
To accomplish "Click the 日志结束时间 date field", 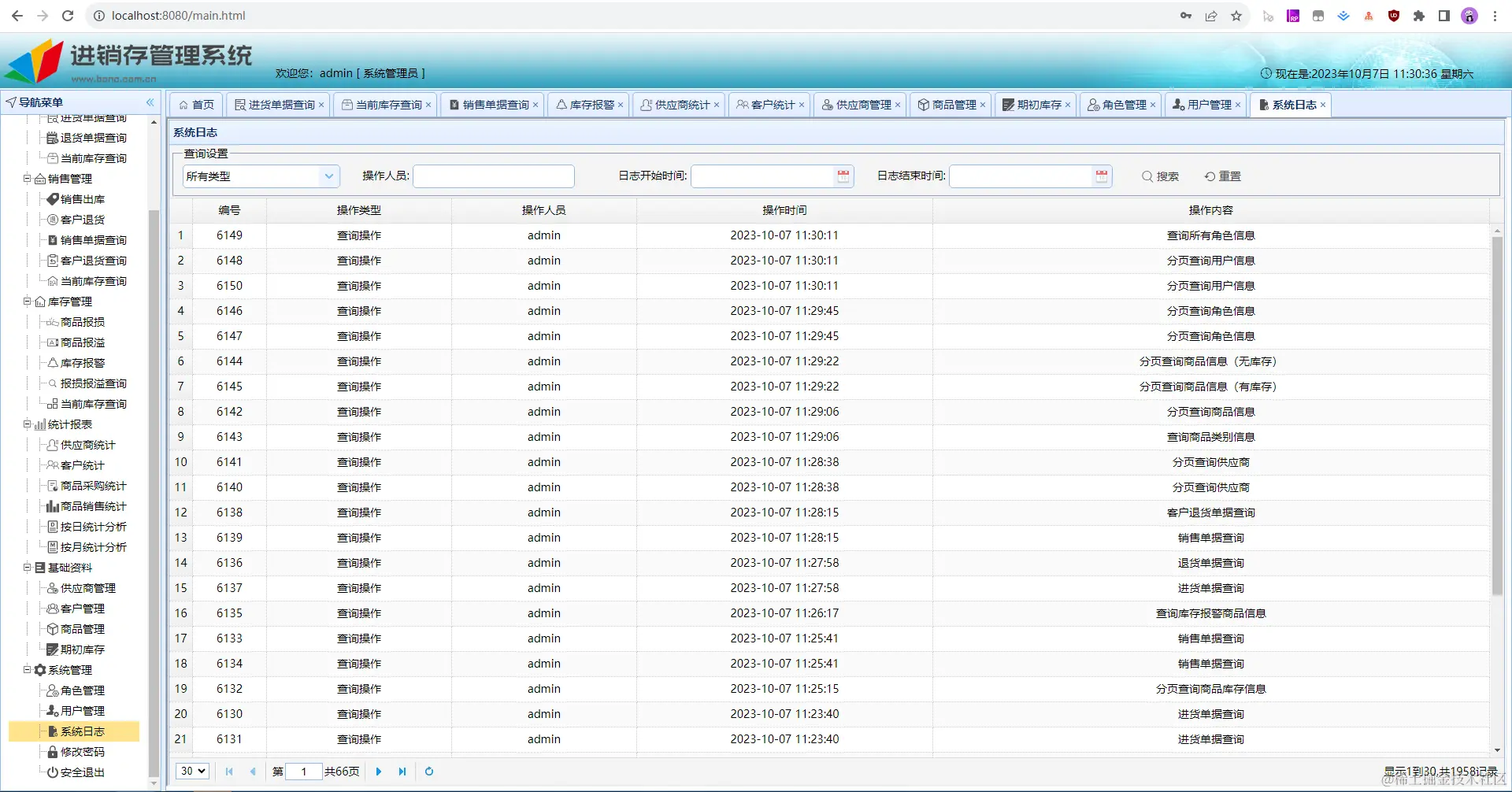I will [1021, 176].
